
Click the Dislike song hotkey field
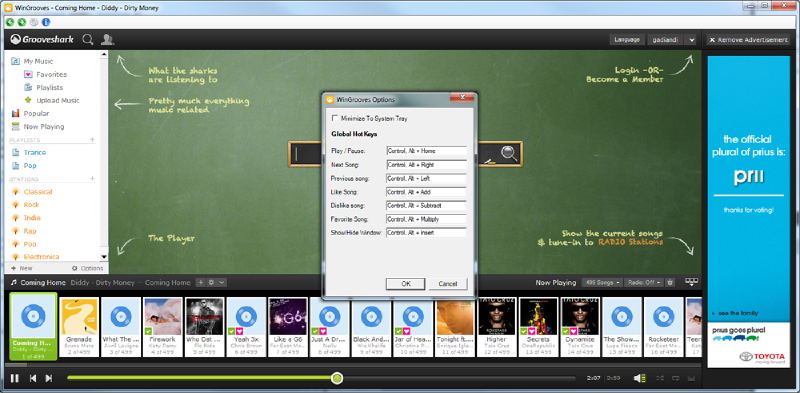[427, 205]
